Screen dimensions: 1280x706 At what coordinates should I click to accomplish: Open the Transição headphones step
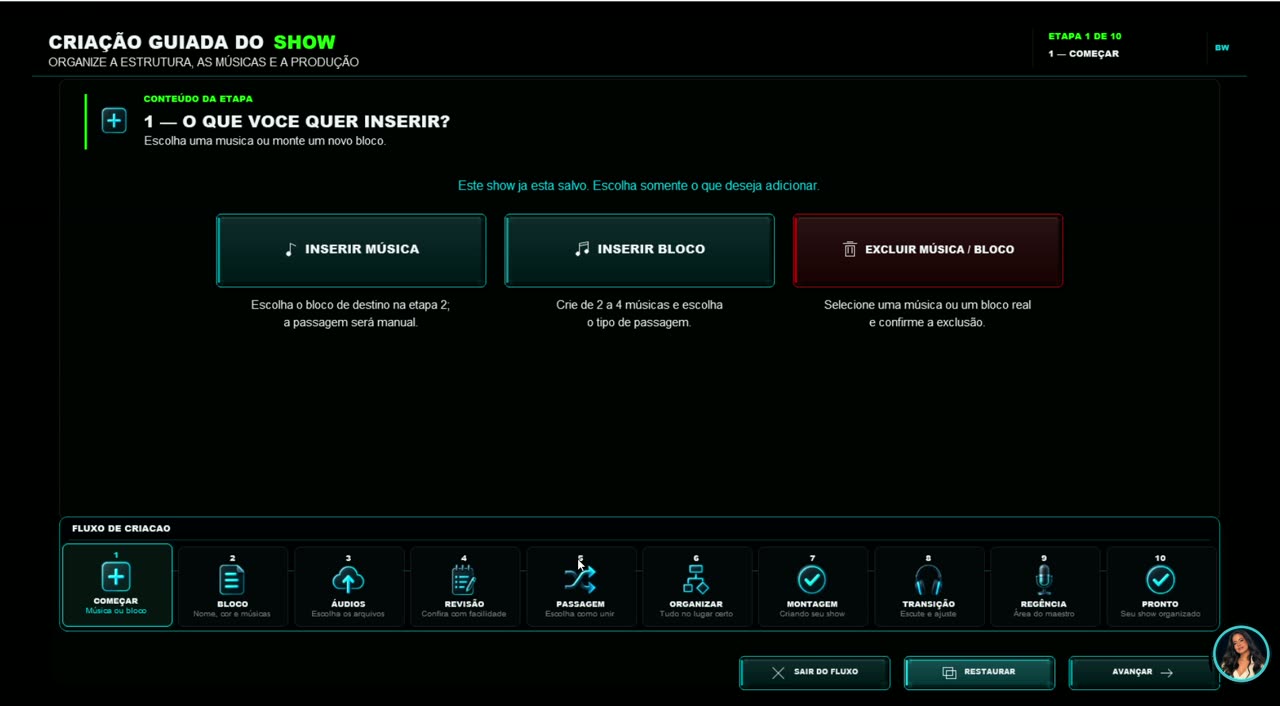coord(928,579)
